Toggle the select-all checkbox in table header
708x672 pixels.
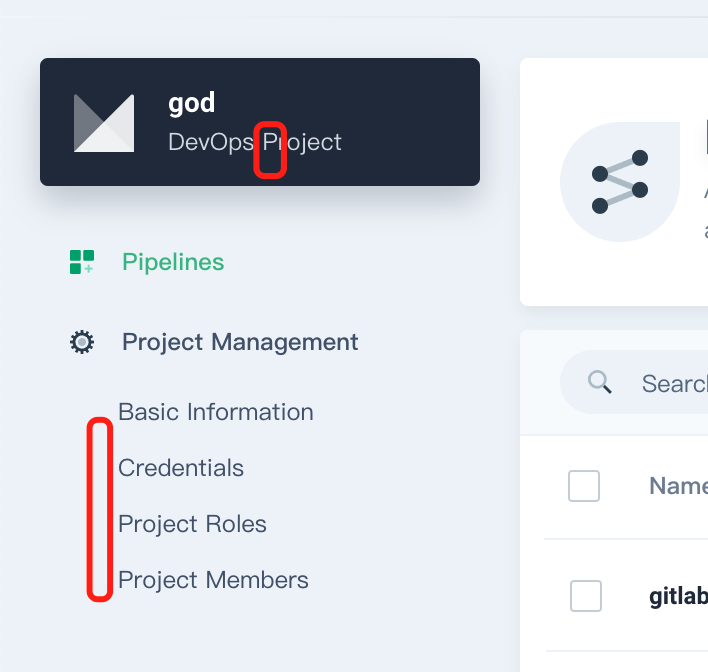tap(584, 486)
